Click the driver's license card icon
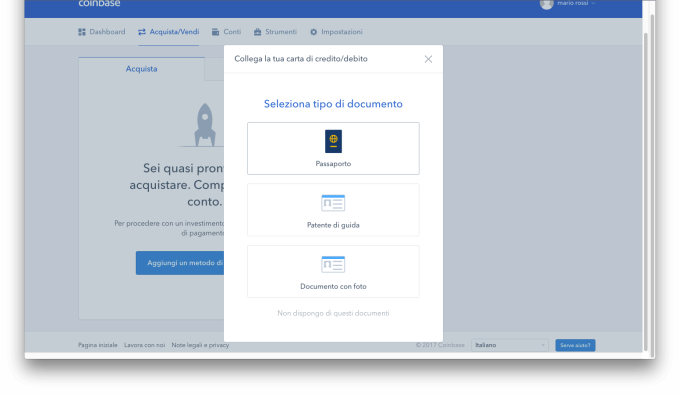Viewport: 680px width, 394px height. (x=333, y=203)
